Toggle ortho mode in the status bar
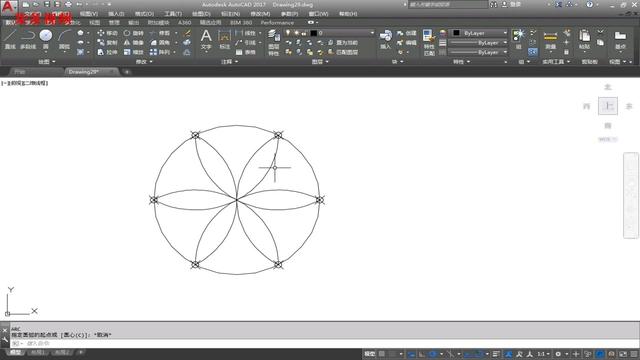 click(422, 354)
